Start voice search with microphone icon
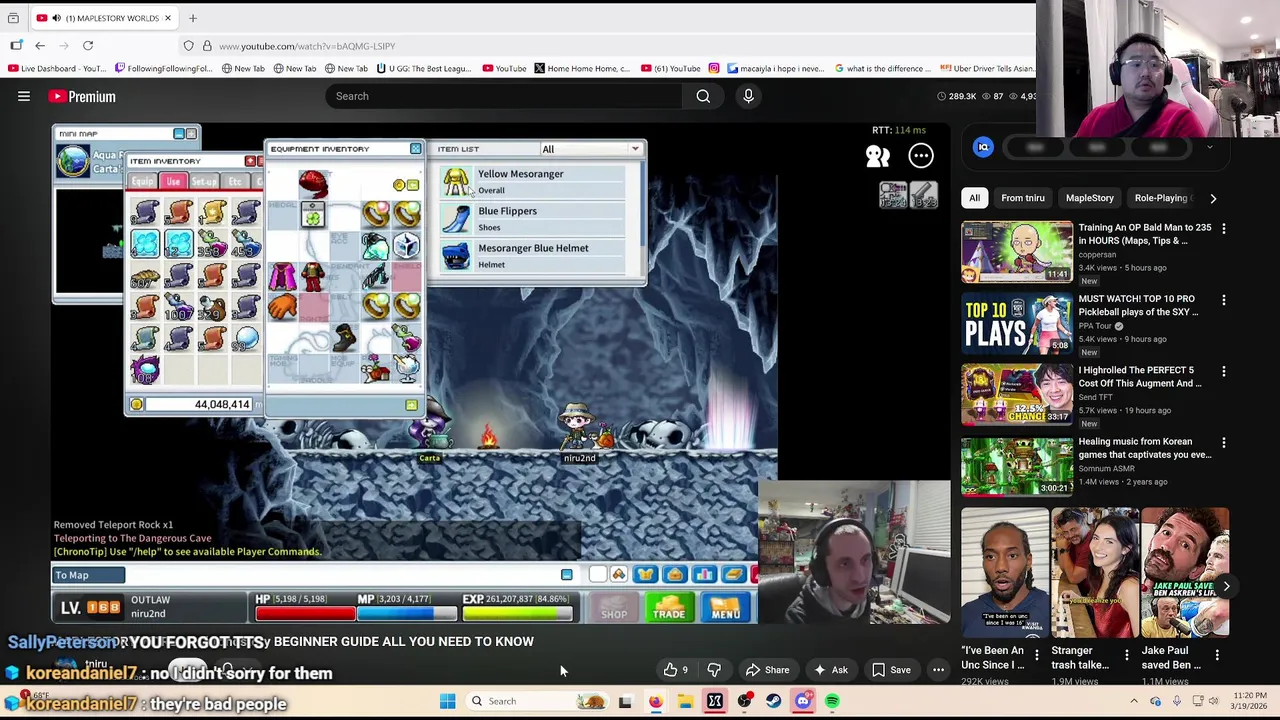Viewport: 1280px width, 720px height. point(748,96)
